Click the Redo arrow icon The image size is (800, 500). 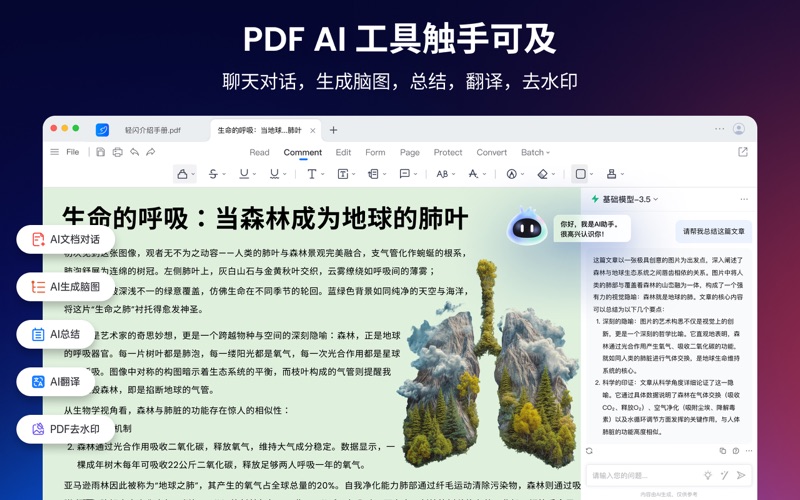pos(151,152)
